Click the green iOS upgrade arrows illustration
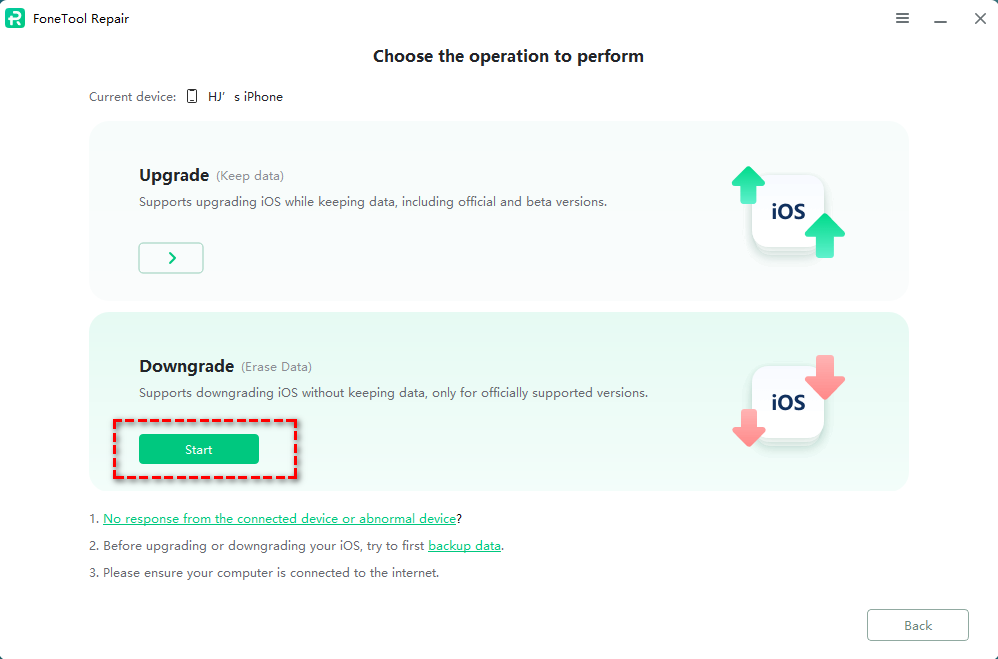Image resolution: width=998 pixels, height=659 pixels. pyautogui.click(x=788, y=212)
